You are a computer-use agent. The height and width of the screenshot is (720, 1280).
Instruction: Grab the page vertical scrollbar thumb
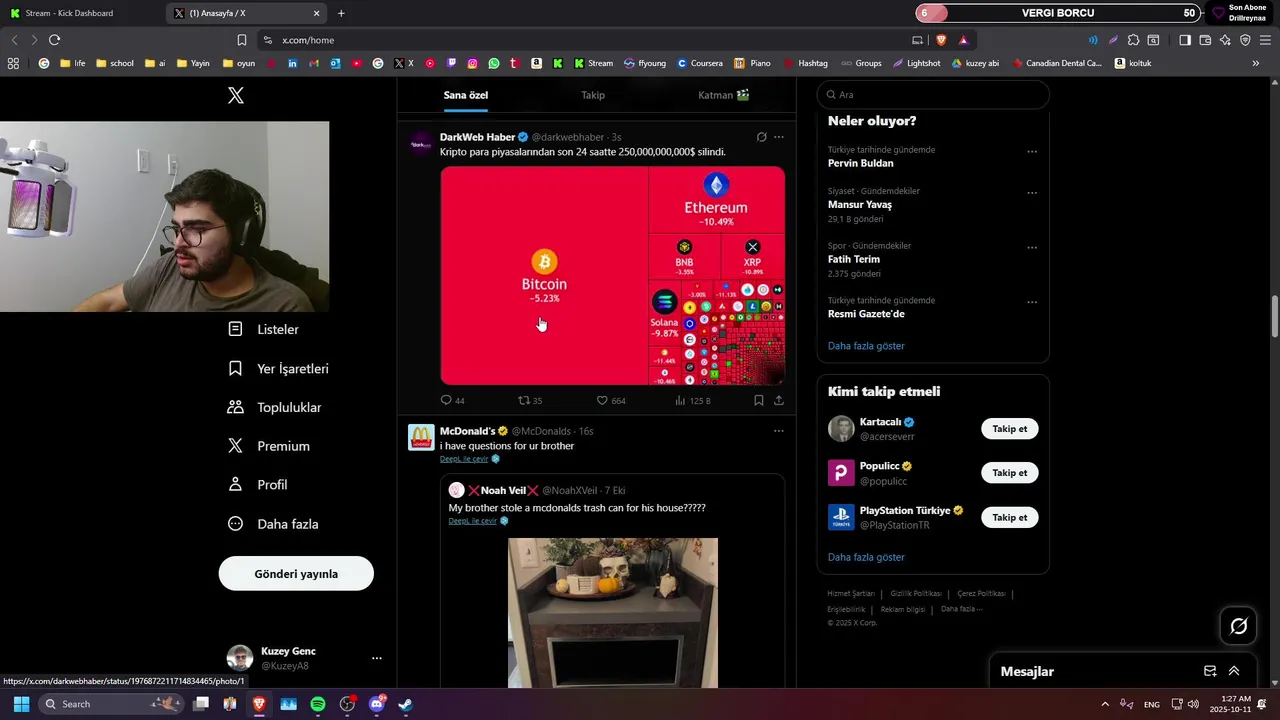[x=1274, y=316]
